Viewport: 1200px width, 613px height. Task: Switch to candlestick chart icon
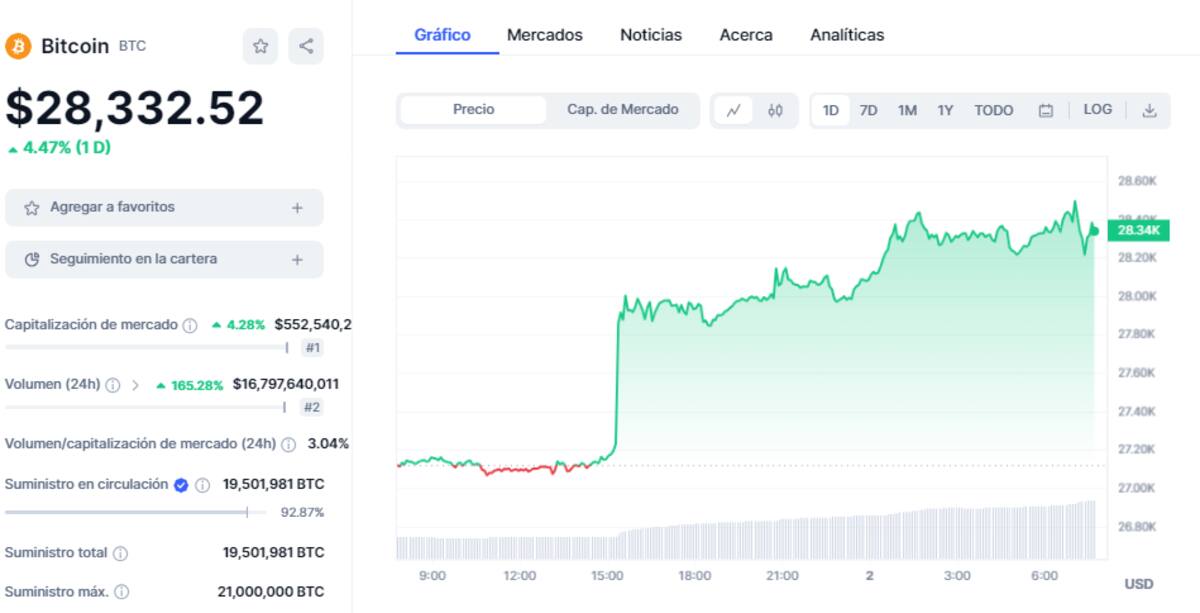tap(775, 111)
